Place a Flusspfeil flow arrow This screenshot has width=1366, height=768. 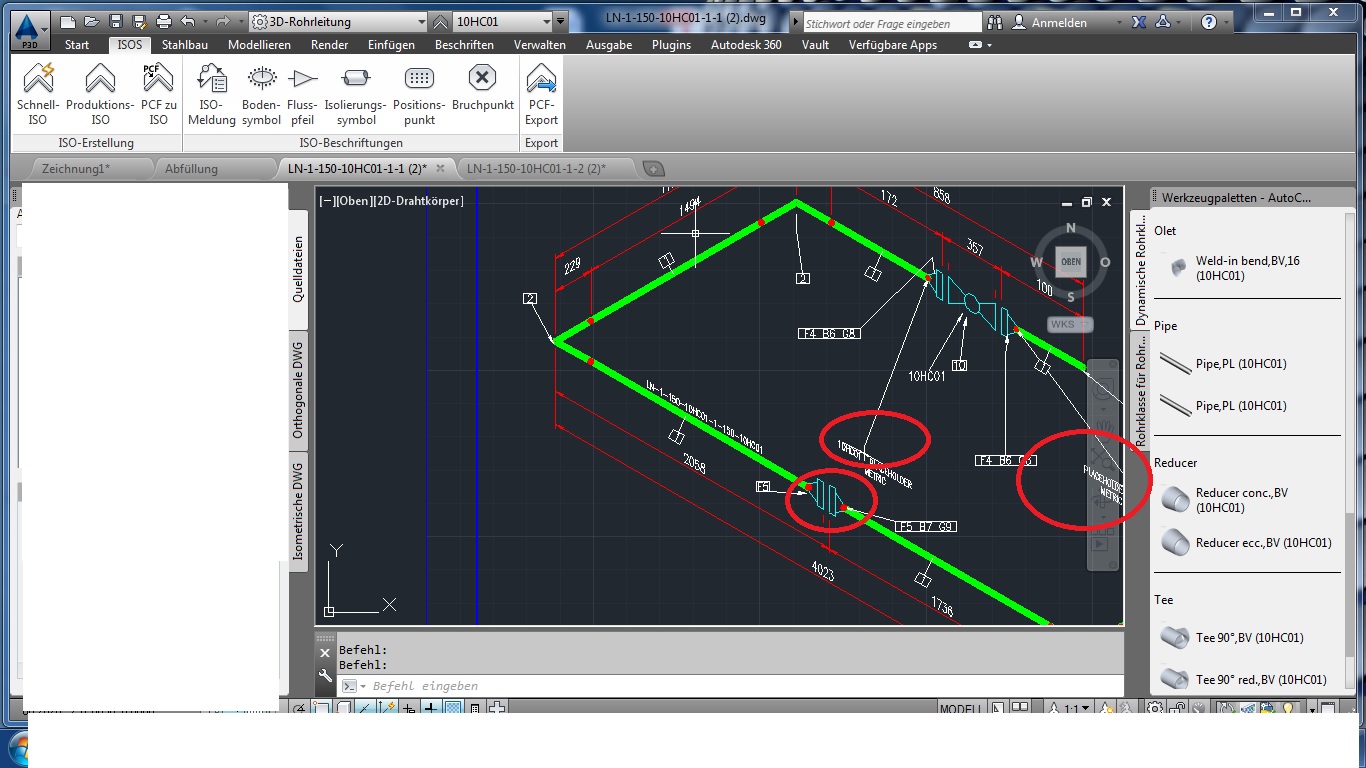click(x=302, y=95)
